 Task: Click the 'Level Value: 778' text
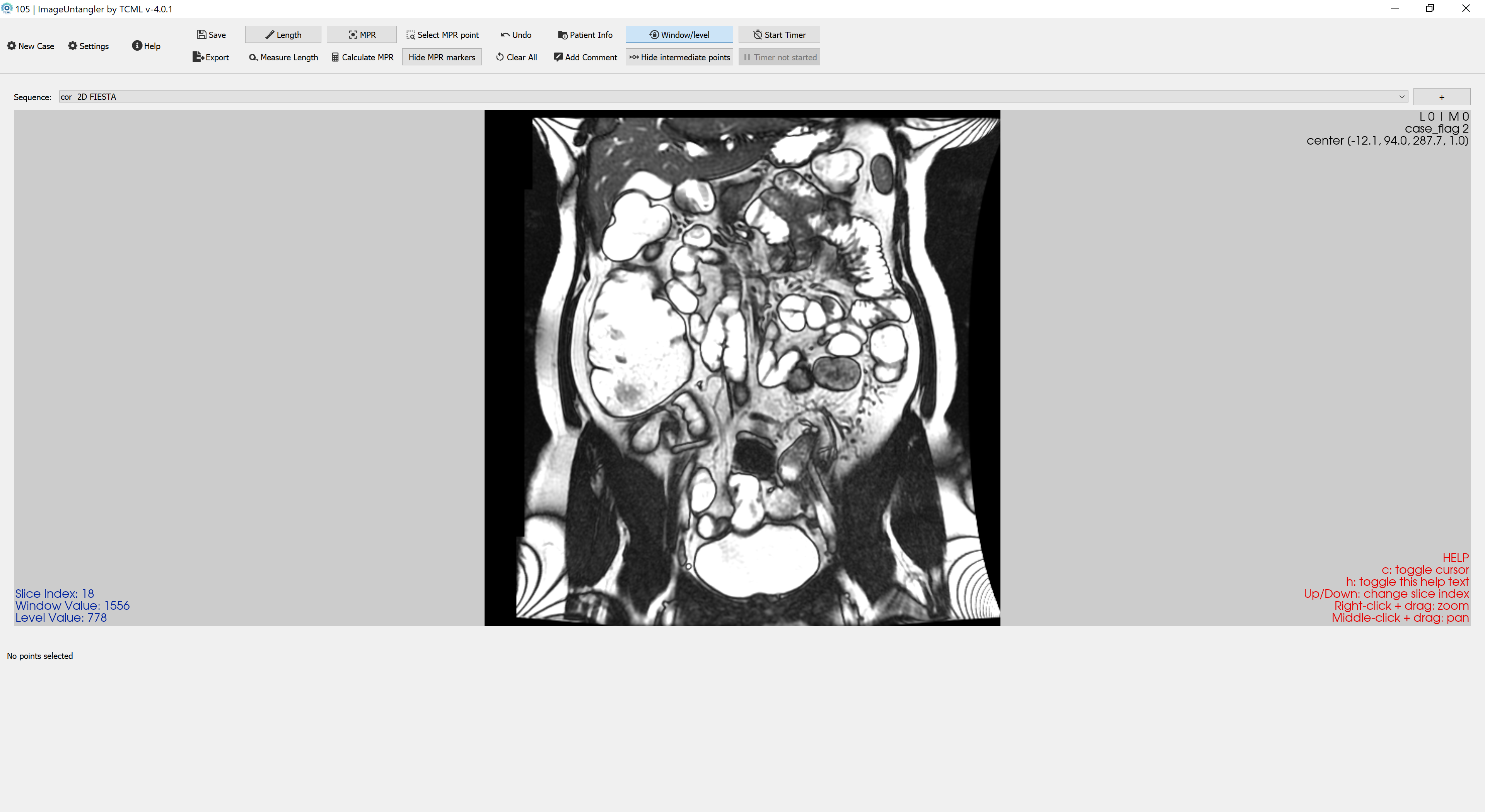pos(61,617)
